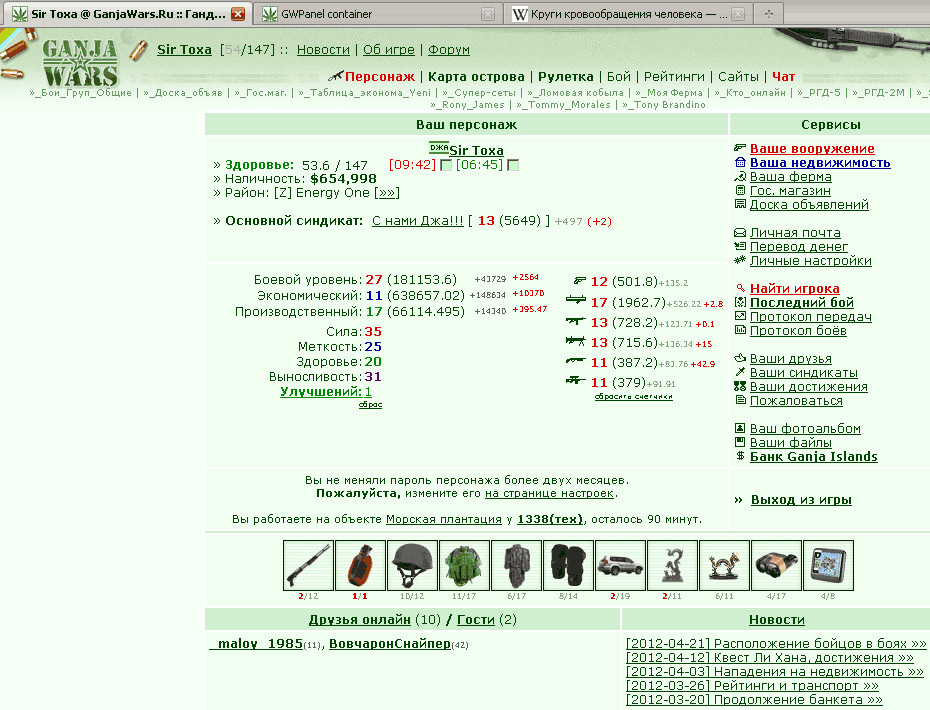930x710 pixels.
Task: Click the gun icon beside Ваше вооружение
Action: tap(740, 148)
